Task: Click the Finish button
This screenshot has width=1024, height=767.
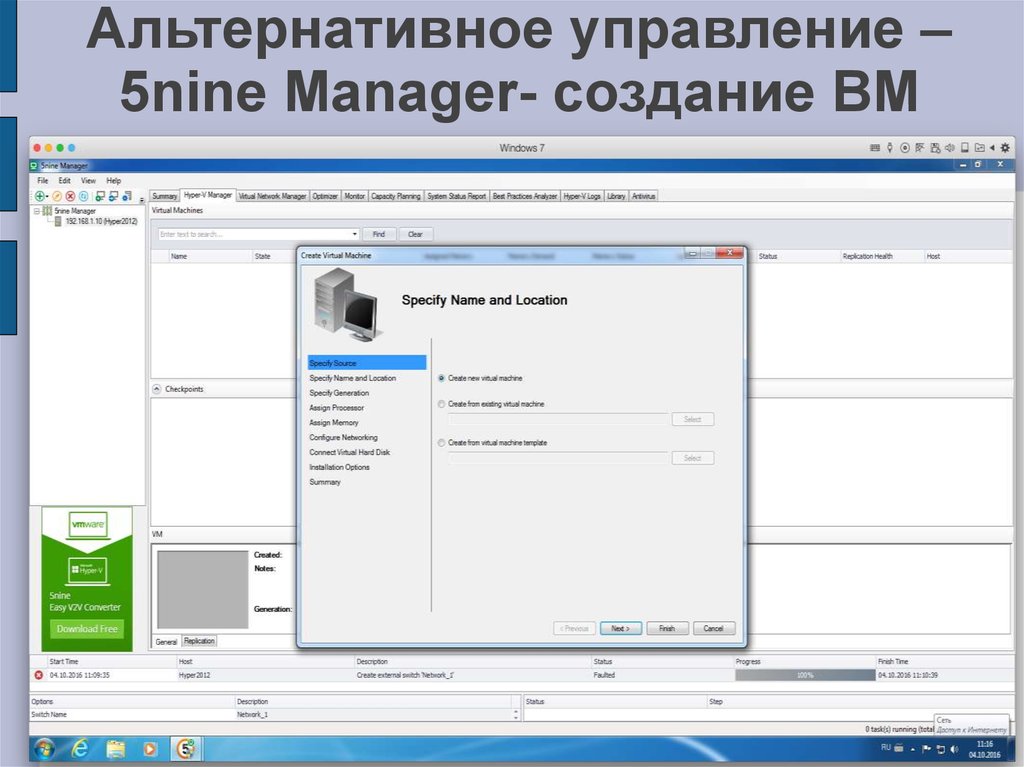Action: [x=667, y=628]
